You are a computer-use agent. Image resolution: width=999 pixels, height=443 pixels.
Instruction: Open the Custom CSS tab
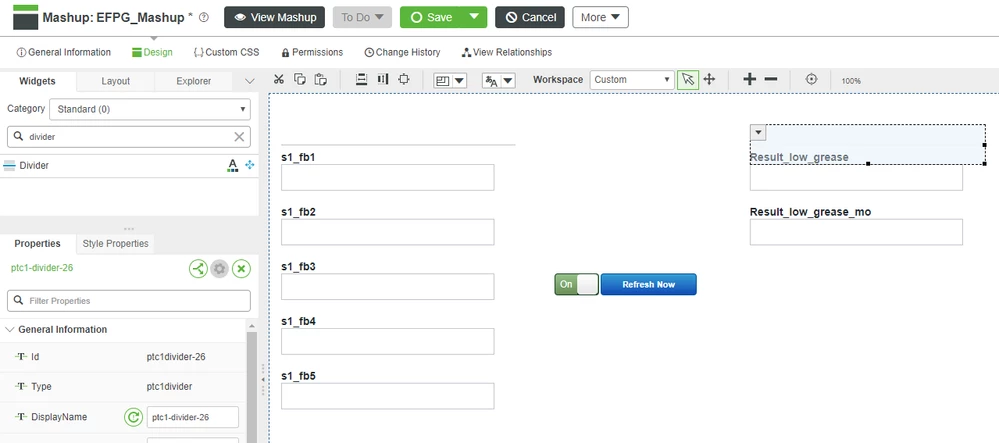click(x=226, y=52)
